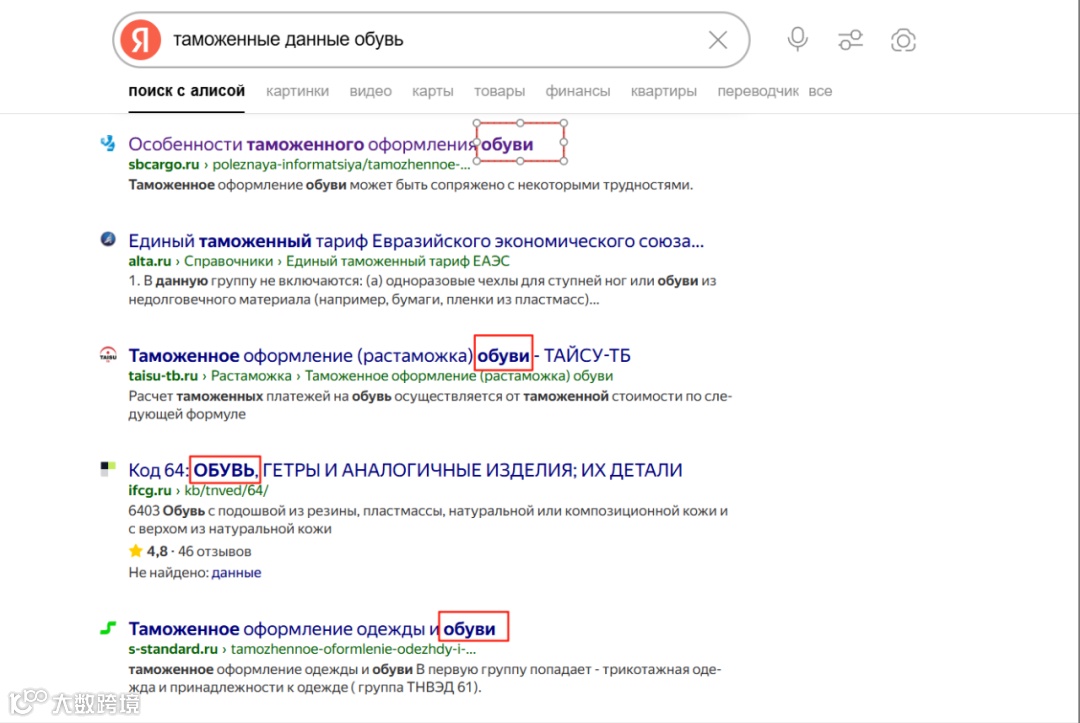Screen dimensions: 1080x723
Task: Open the карты tab
Action: point(433,91)
